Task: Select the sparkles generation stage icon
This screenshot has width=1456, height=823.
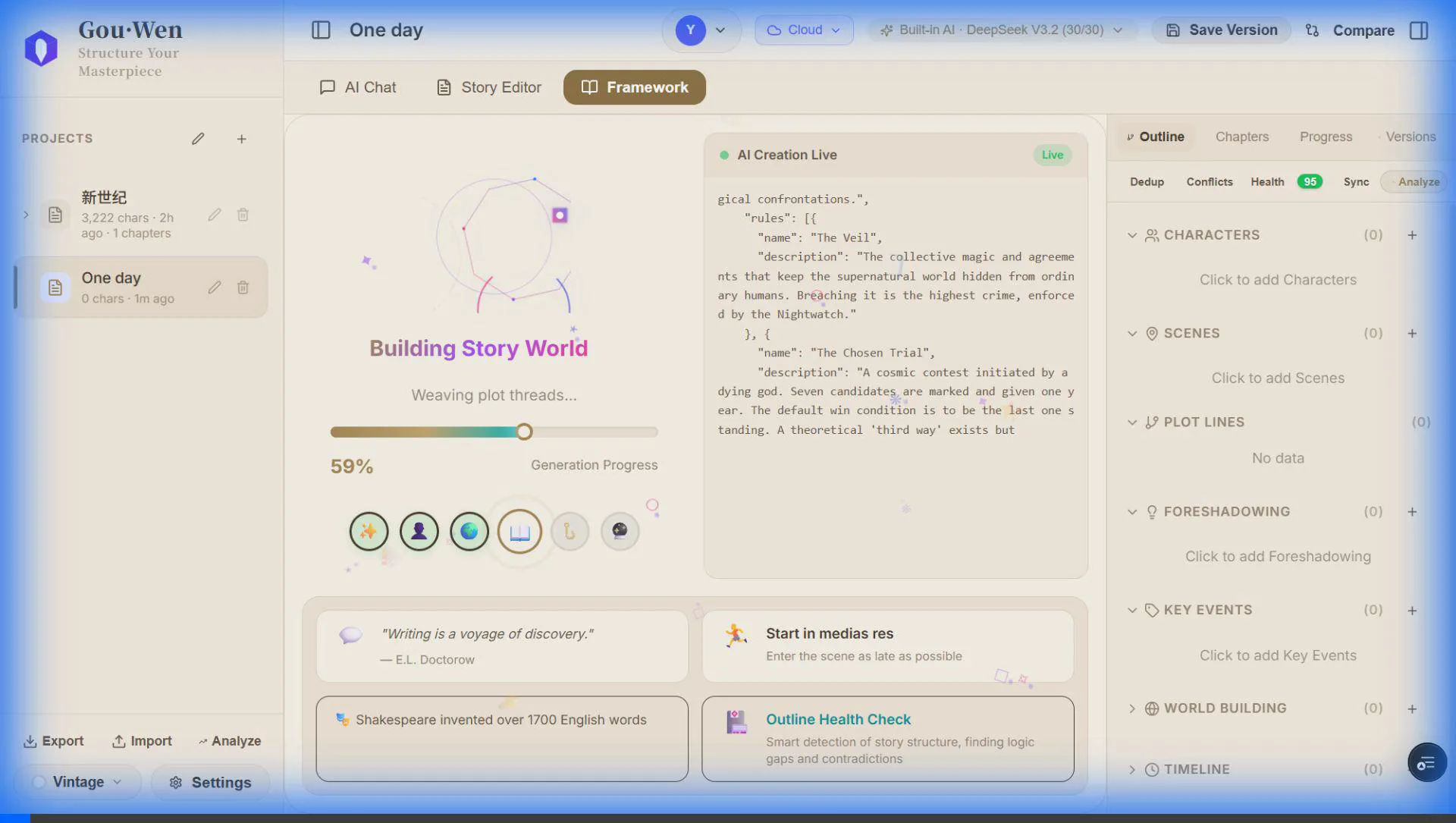Action: click(369, 531)
